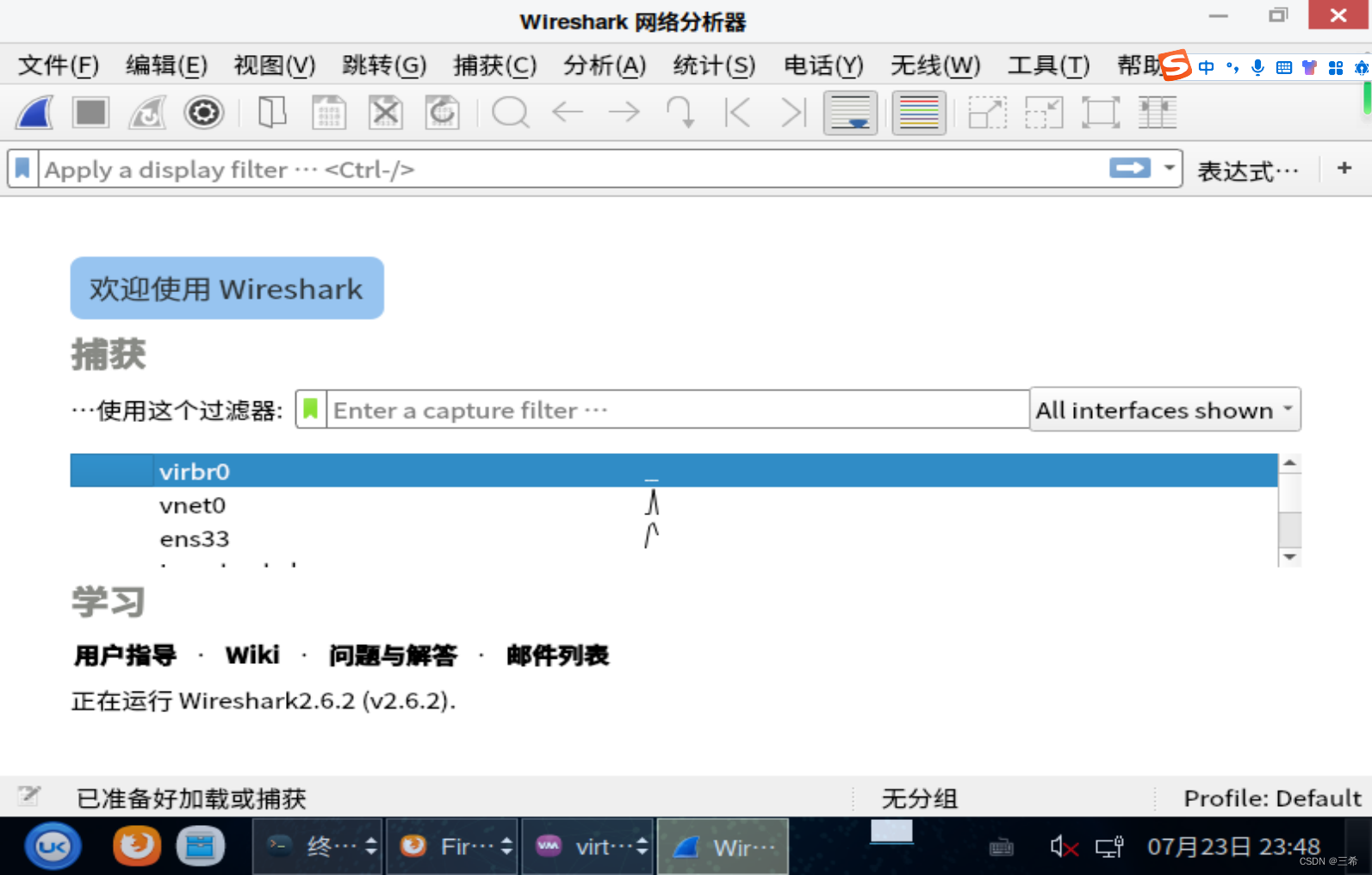Open the 无线(W) menu
Viewport: 1372px width, 875px height.
coord(935,65)
